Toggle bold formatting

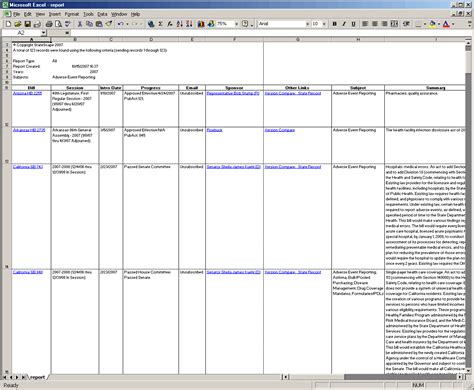(334, 24)
